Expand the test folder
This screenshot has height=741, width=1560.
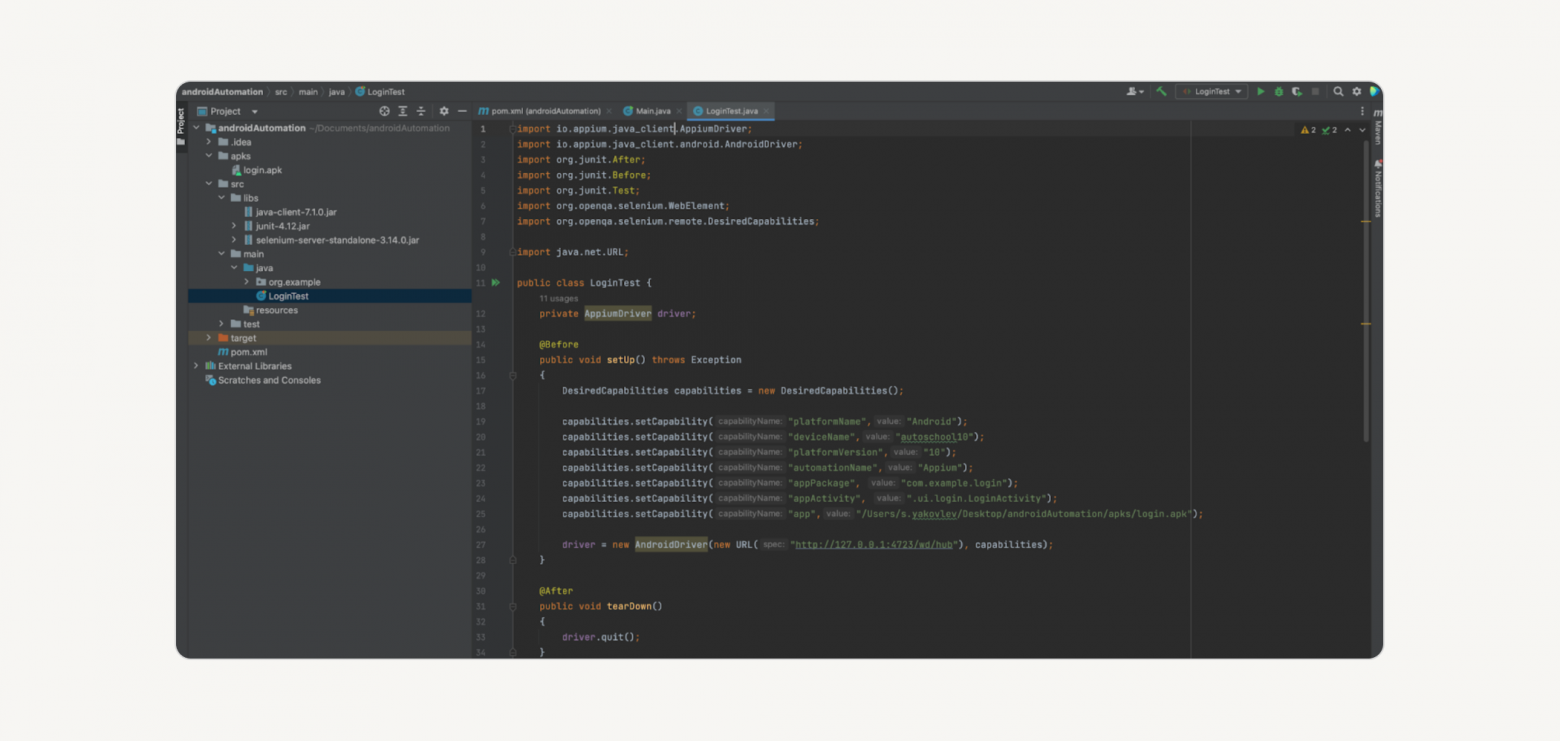coord(222,324)
